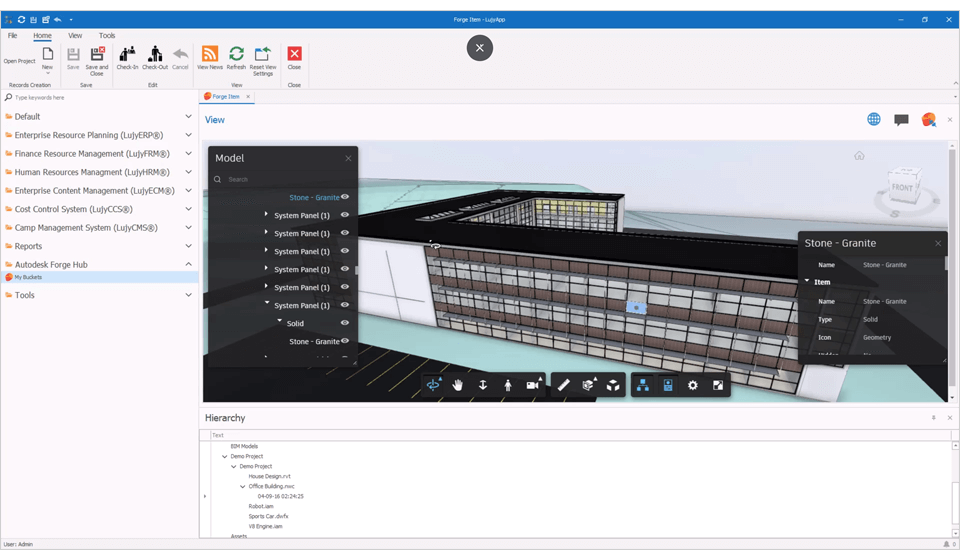Toggle visibility of highlighted Stone - Granite item
This screenshot has height=560, width=960.
345,197
